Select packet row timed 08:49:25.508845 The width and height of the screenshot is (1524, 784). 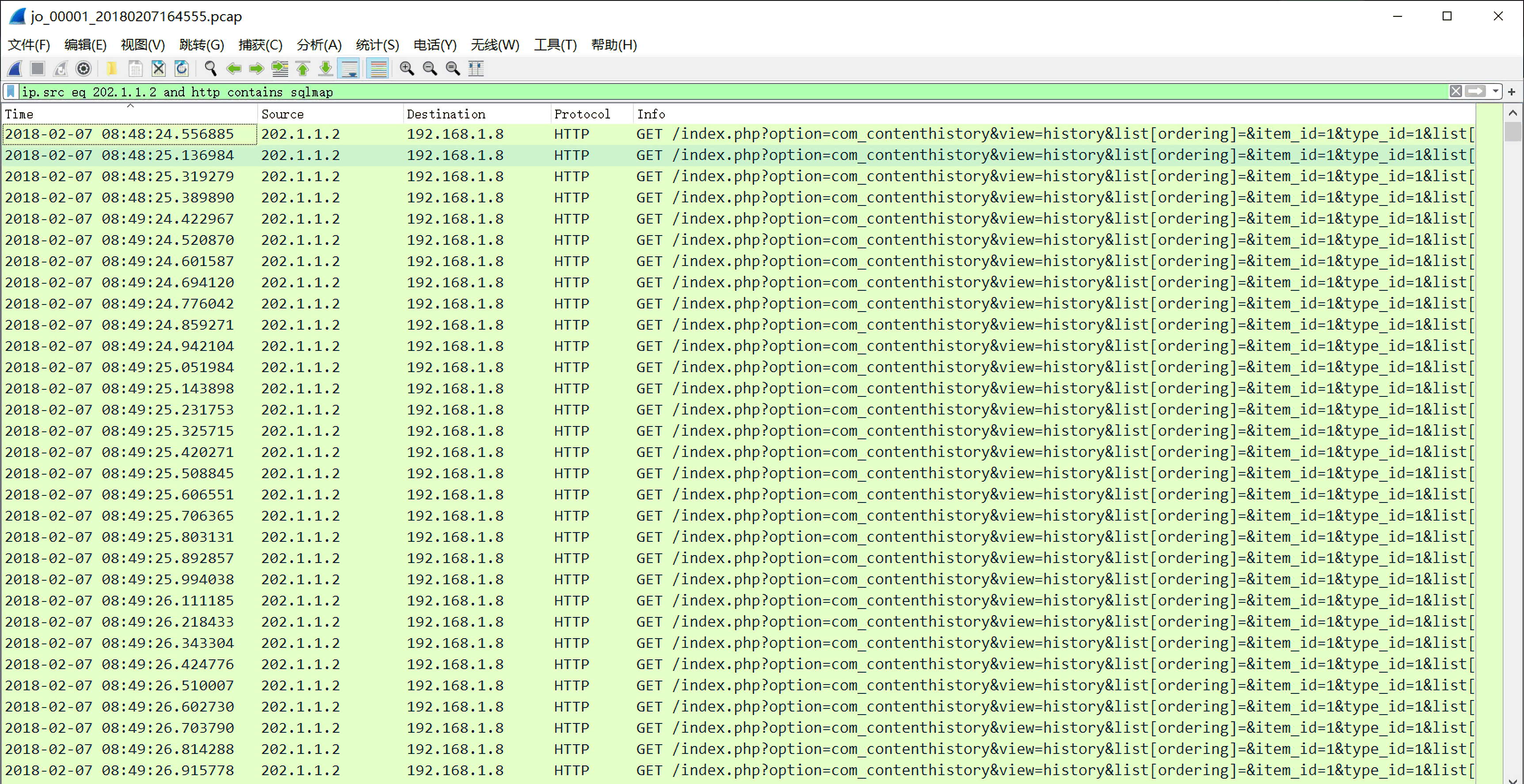738,473
